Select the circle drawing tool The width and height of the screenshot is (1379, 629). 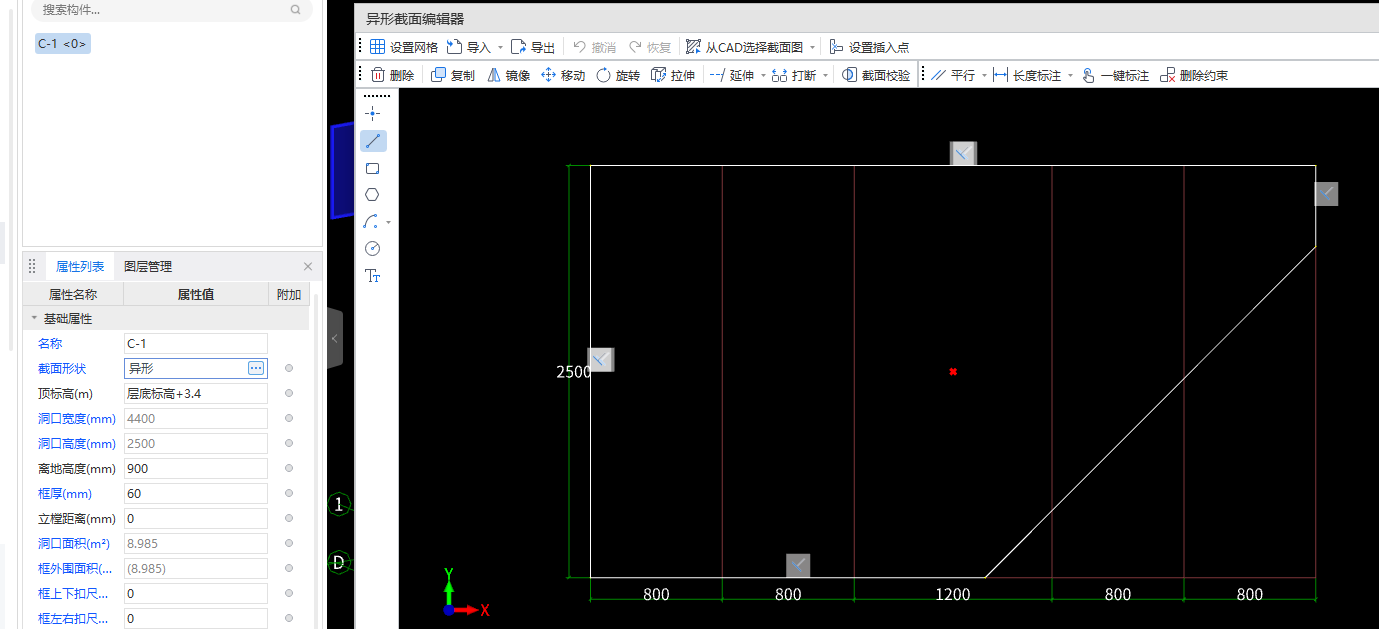pyautogui.click(x=373, y=249)
